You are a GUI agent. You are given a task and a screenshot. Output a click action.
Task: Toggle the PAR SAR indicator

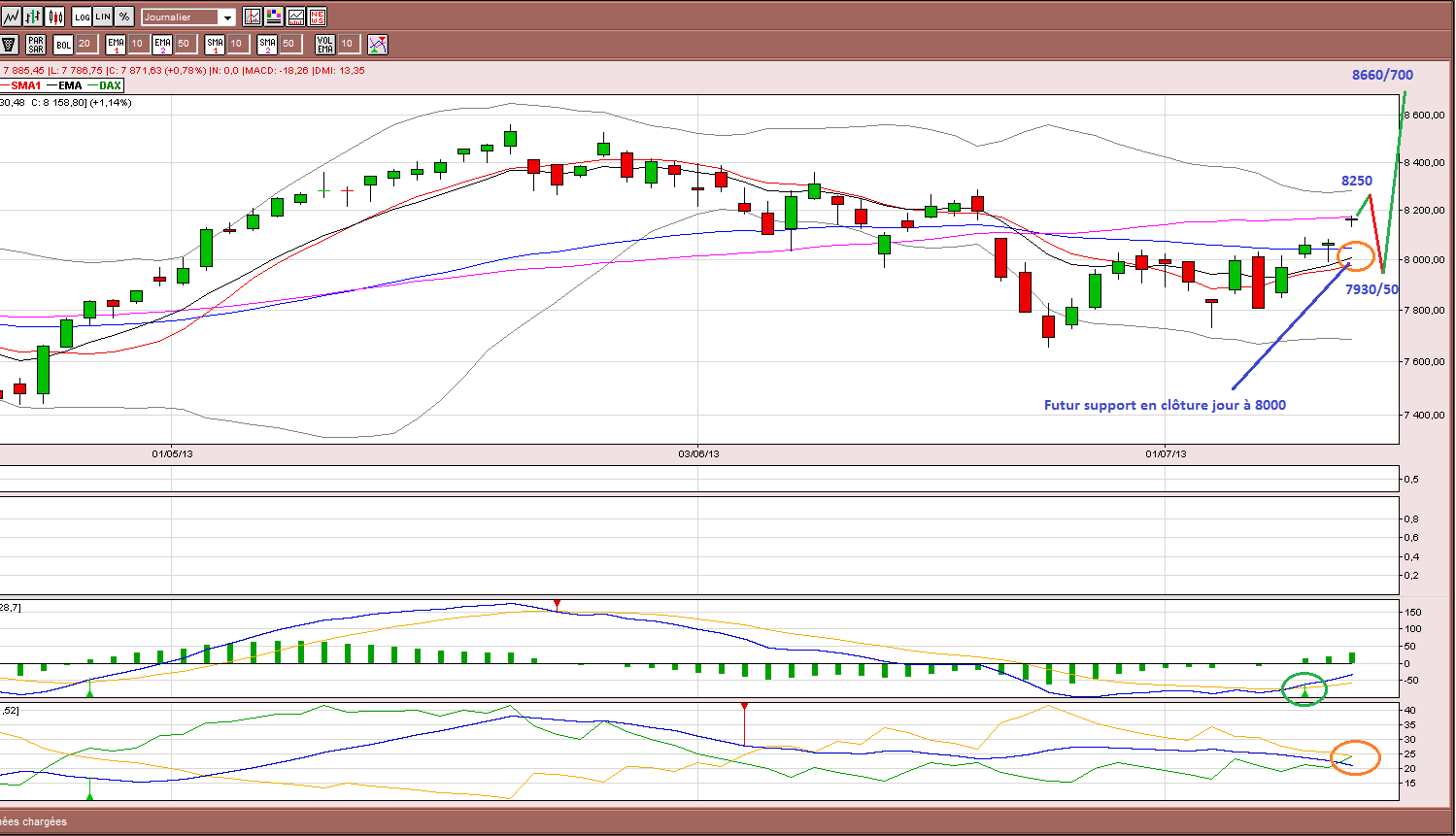coord(36,45)
